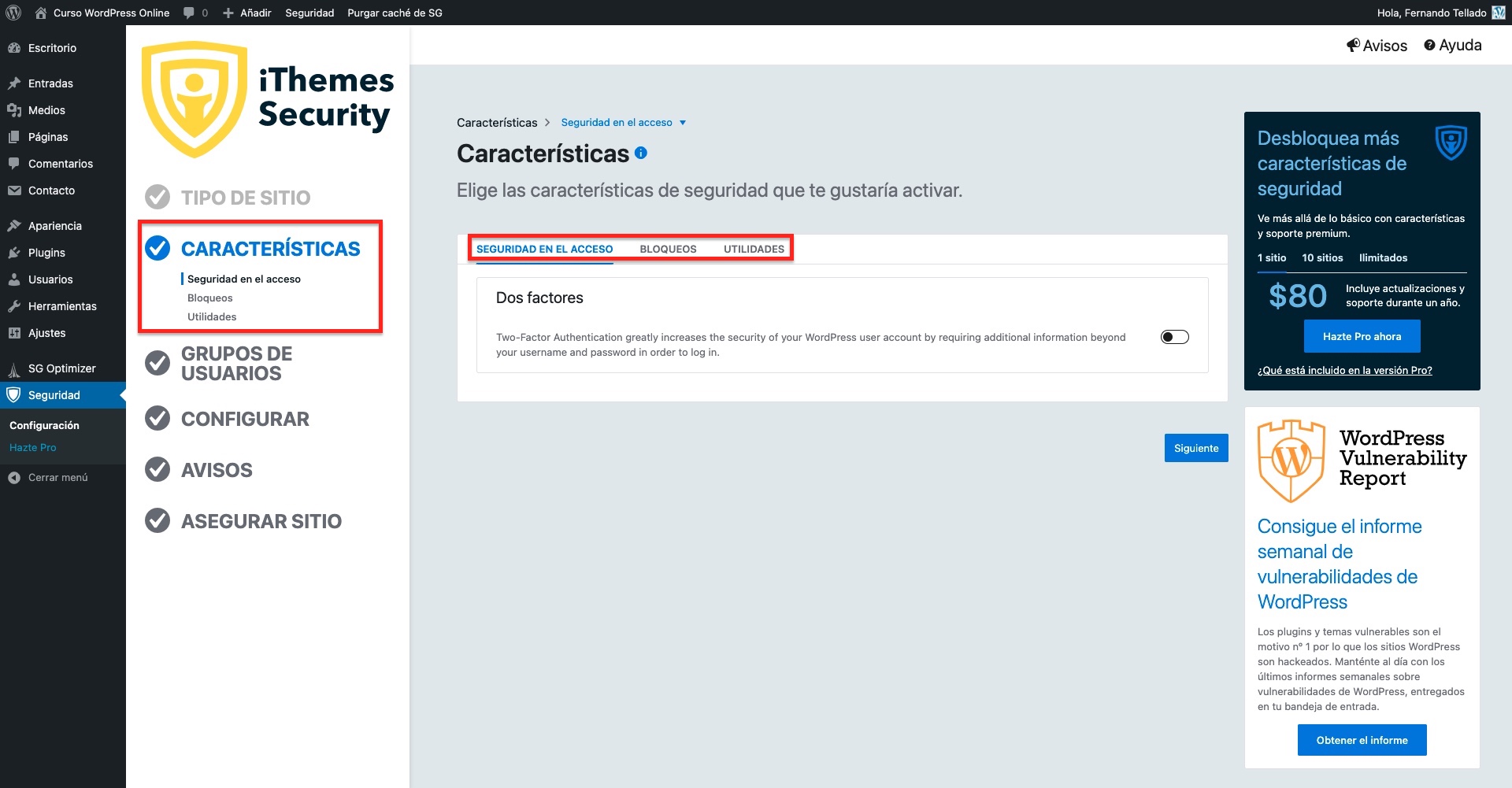Open the Añadir new content menu
The height and width of the screenshot is (788, 1512).
tap(246, 13)
